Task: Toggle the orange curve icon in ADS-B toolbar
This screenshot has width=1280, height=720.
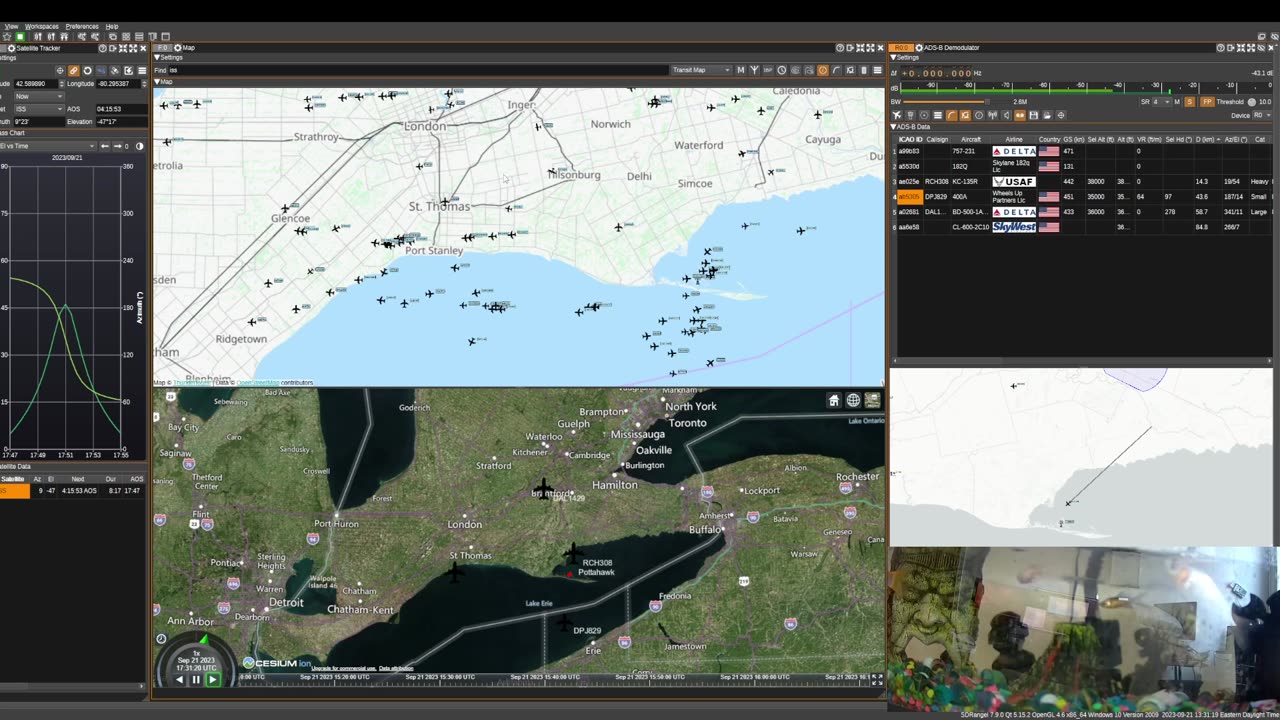Action: tap(951, 115)
